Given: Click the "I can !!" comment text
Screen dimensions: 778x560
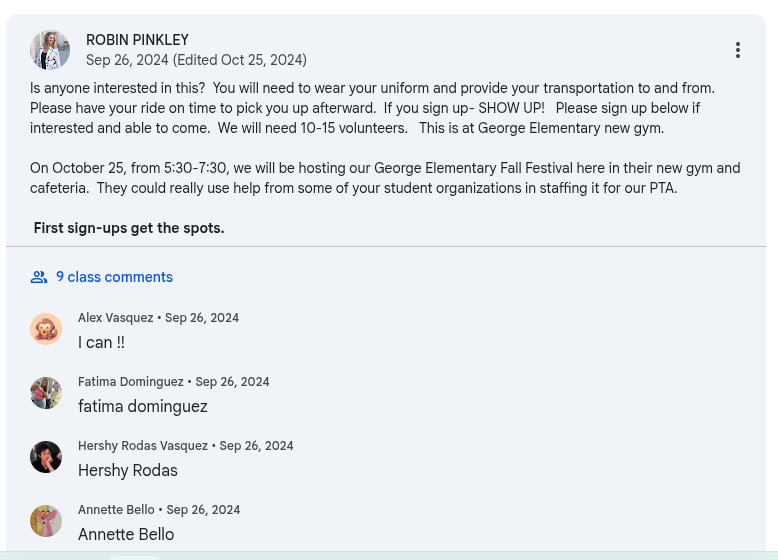Looking at the screenshot, I should pyautogui.click(x=101, y=343).
